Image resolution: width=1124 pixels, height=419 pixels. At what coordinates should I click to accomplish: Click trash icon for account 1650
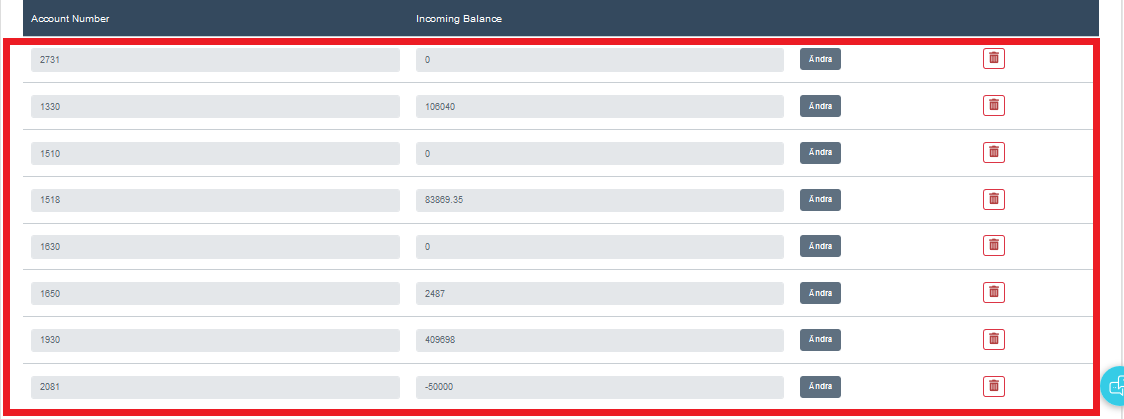[x=993, y=292]
